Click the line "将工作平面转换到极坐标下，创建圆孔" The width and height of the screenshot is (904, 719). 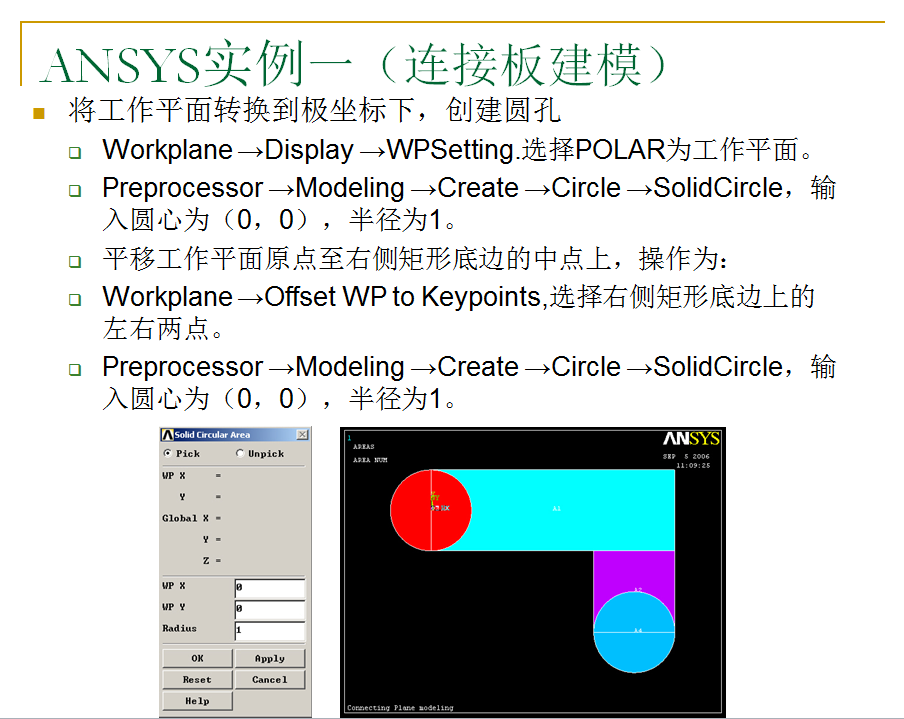point(314,110)
